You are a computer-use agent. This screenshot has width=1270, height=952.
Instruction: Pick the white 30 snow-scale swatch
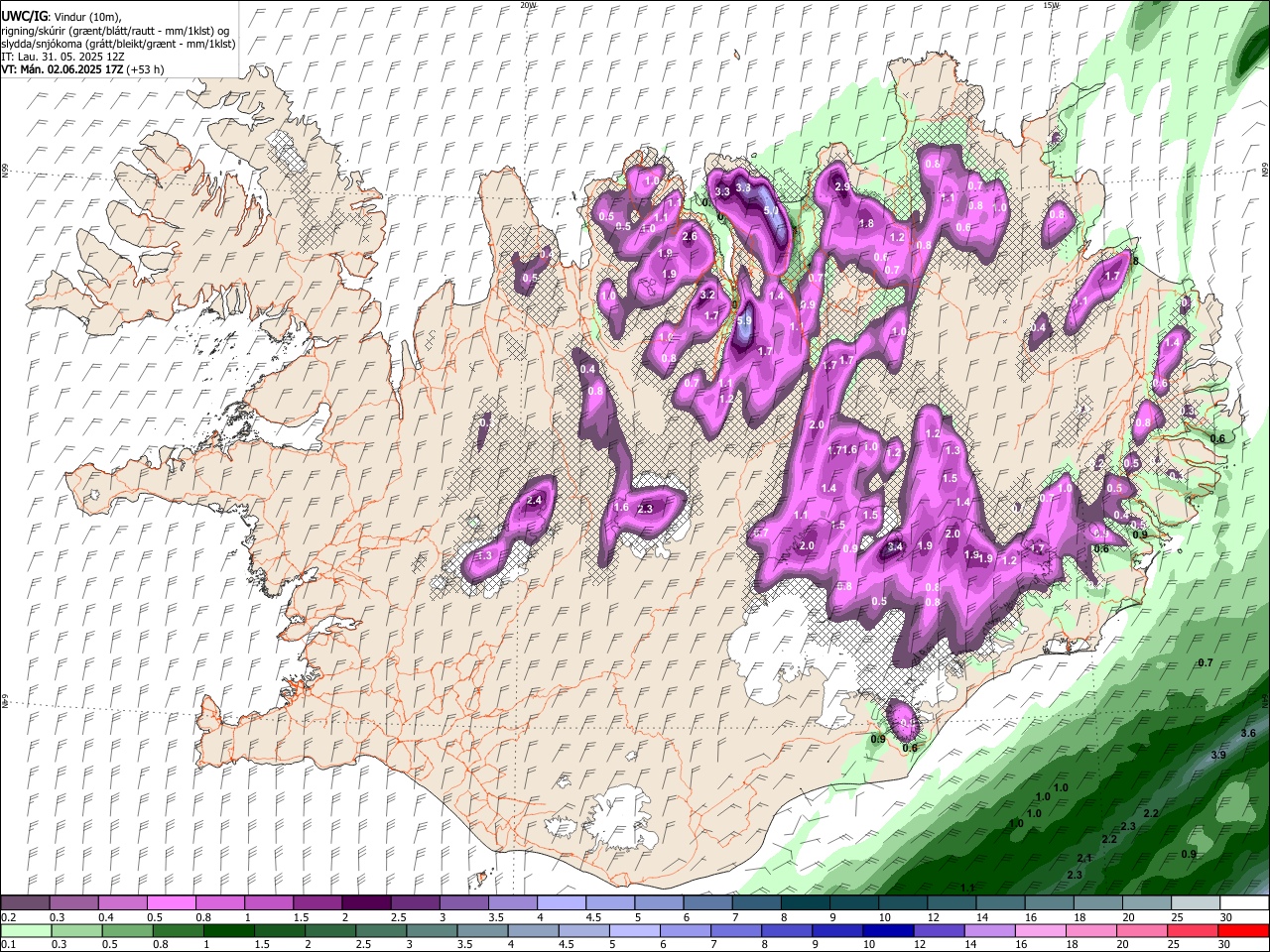click(1244, 903)
